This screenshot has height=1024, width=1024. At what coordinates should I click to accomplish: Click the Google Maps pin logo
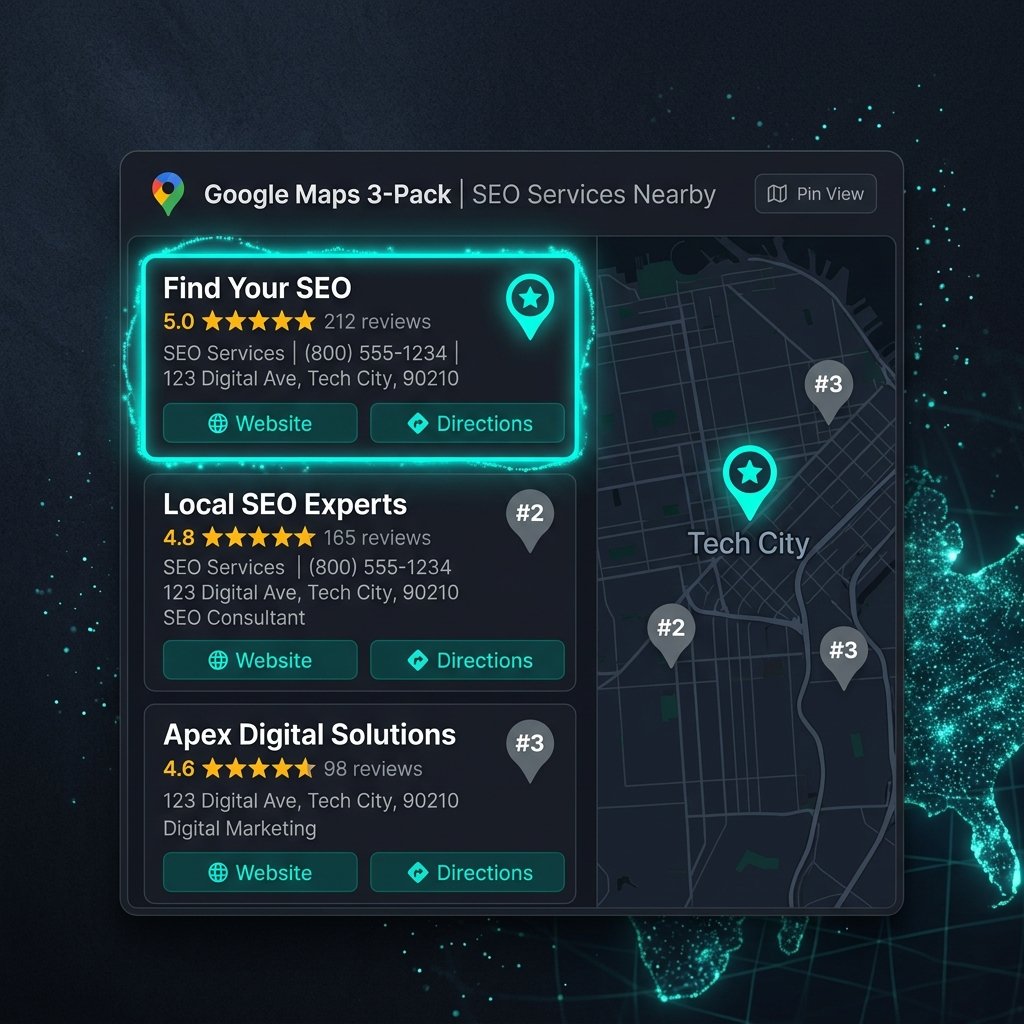168,194
